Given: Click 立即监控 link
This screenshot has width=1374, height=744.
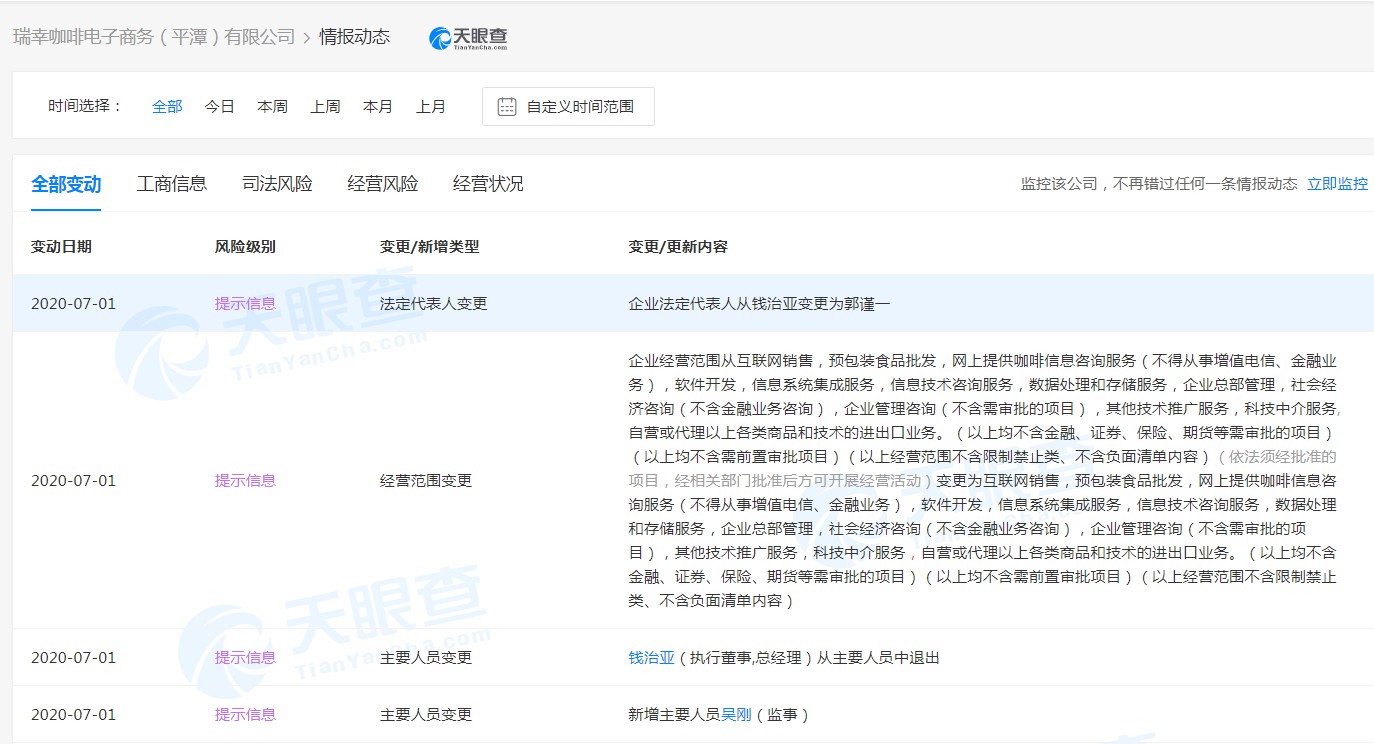Looking at the screenshot, I should 1338,184.
